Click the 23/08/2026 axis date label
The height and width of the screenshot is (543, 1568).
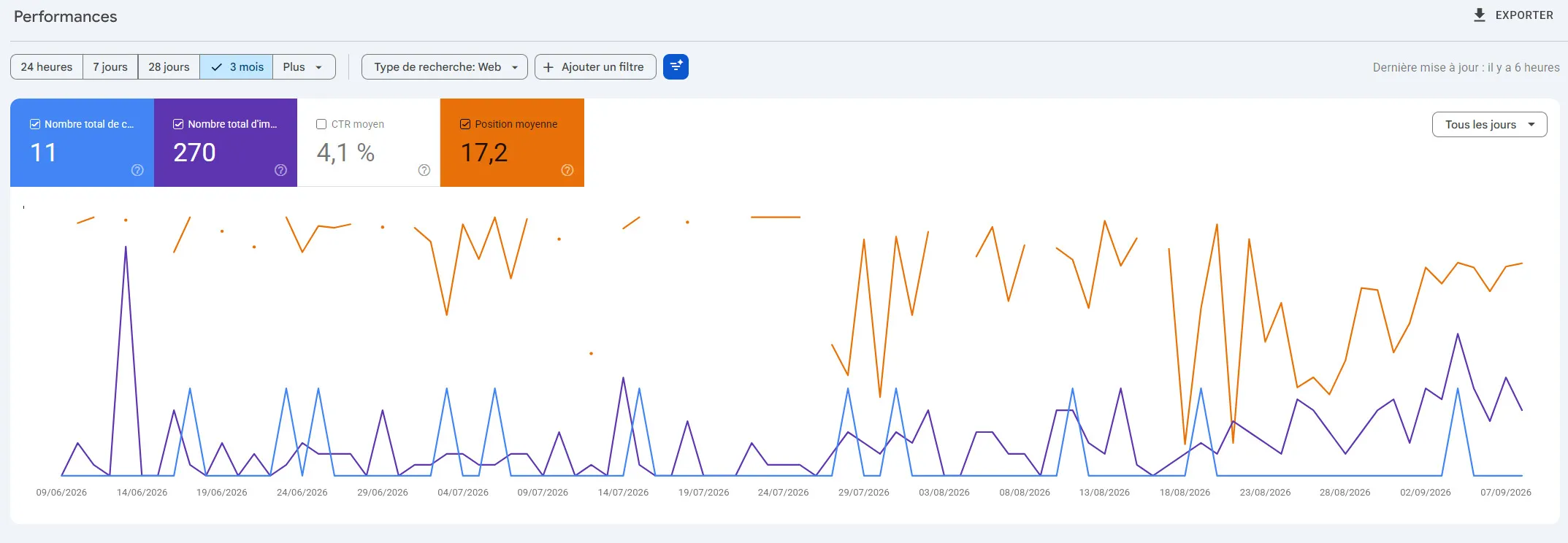(x=1265, y=493)
